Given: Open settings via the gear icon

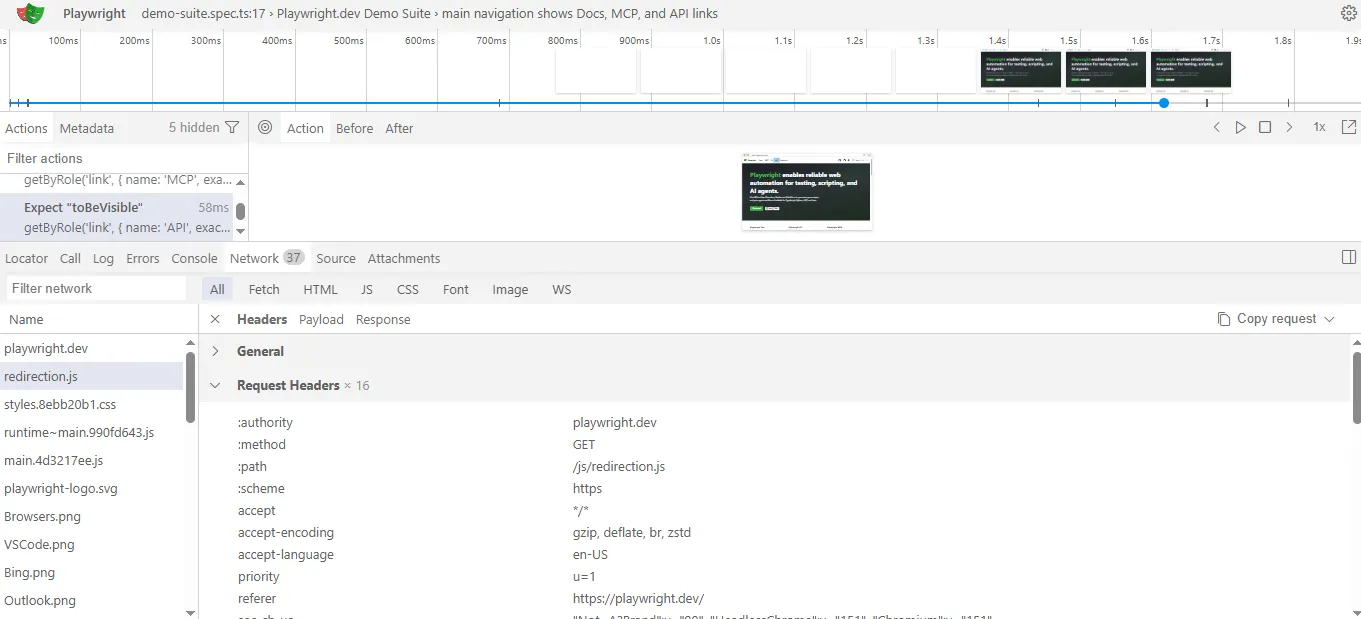Looking at the screenshot, I should tap(1348, 14).
